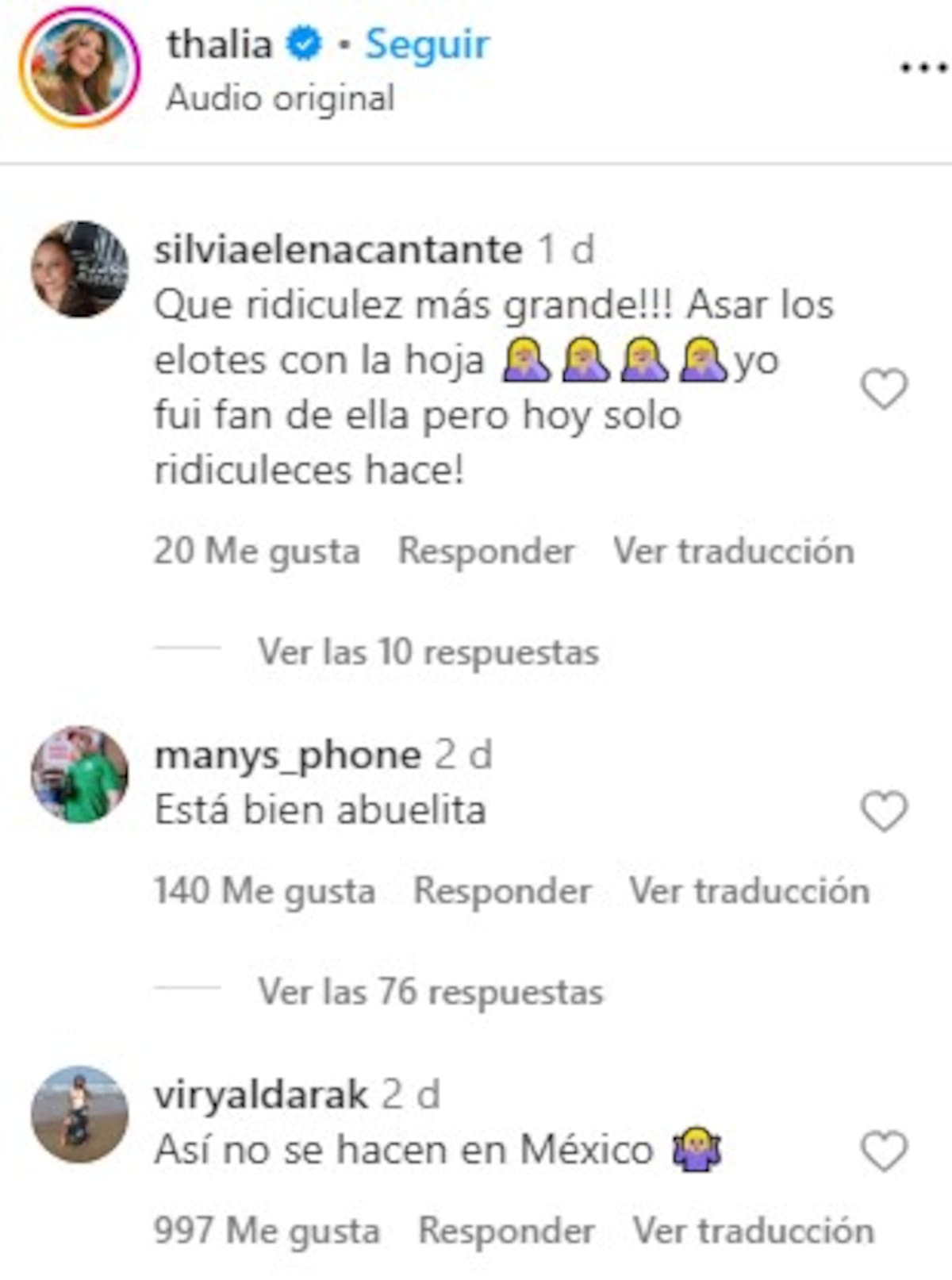Reply to viryaldarak's comment via Responder

507,1231
